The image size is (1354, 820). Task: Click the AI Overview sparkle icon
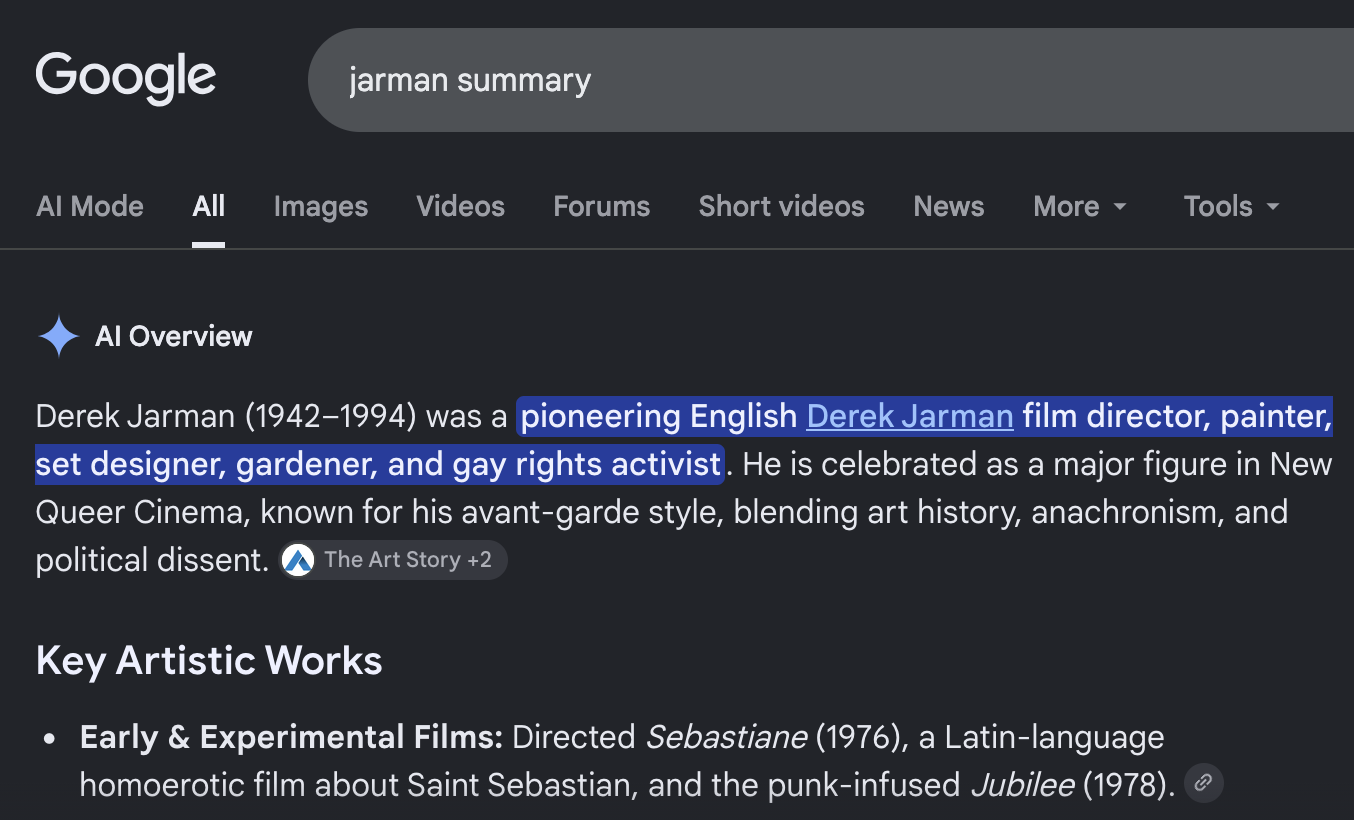point(59,336)
